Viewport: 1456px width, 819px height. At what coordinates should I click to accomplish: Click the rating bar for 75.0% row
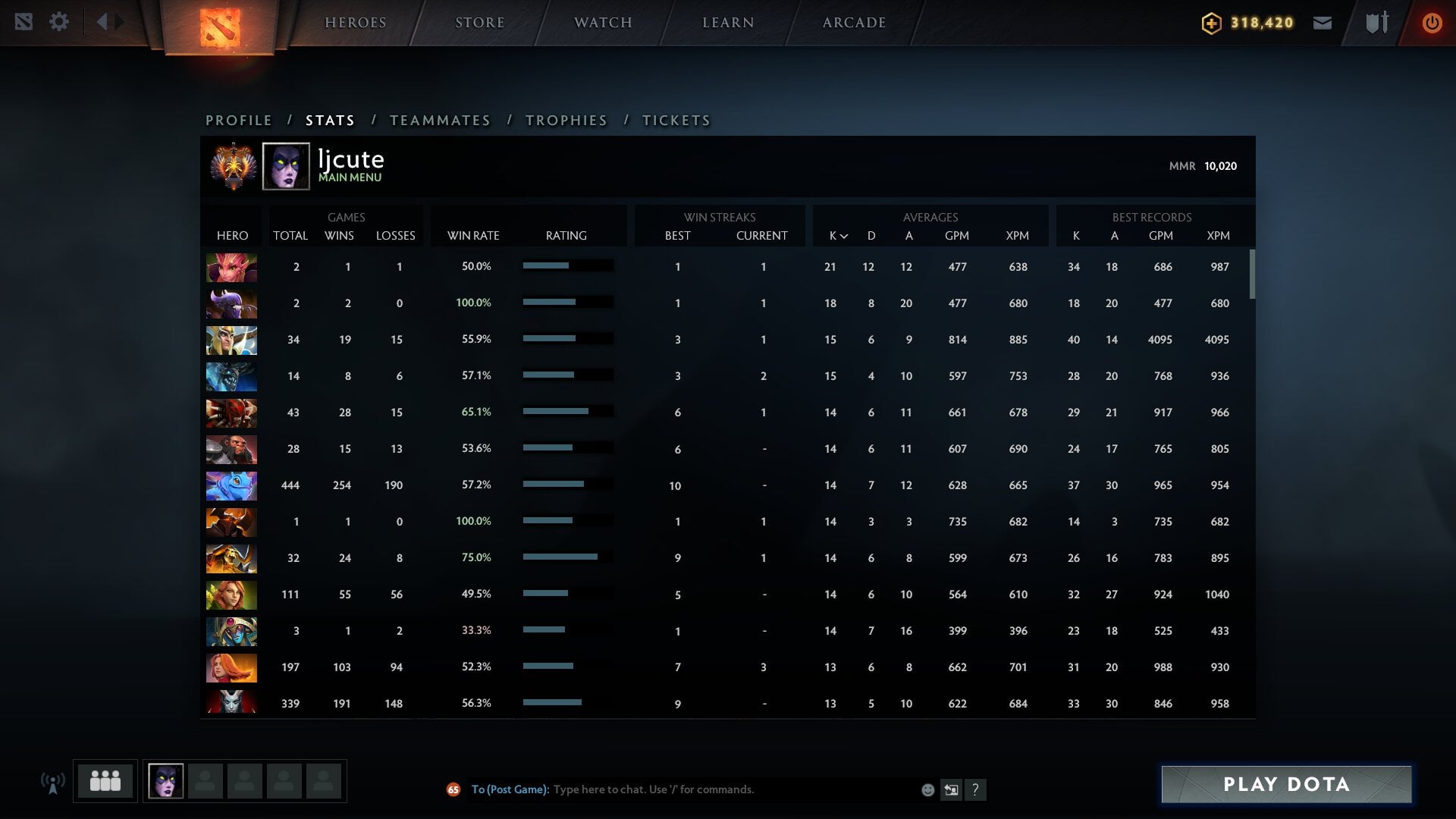[x=568, y=557]
